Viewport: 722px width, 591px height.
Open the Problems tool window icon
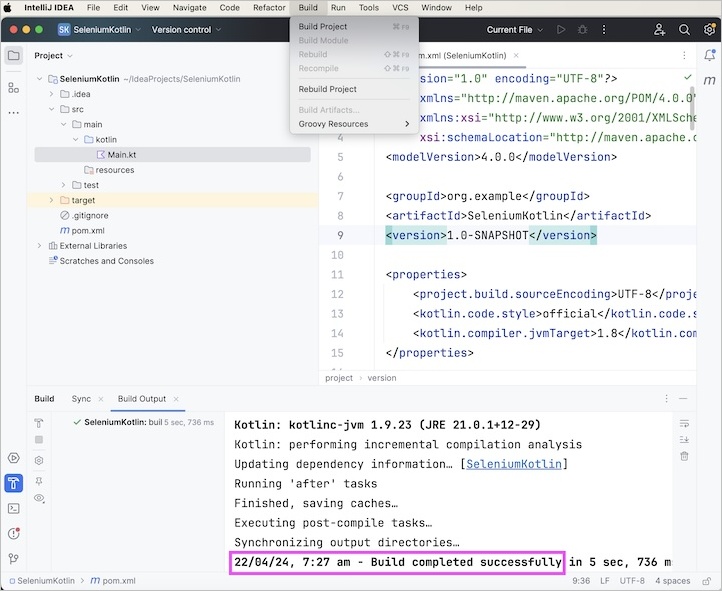coord(14,533)
